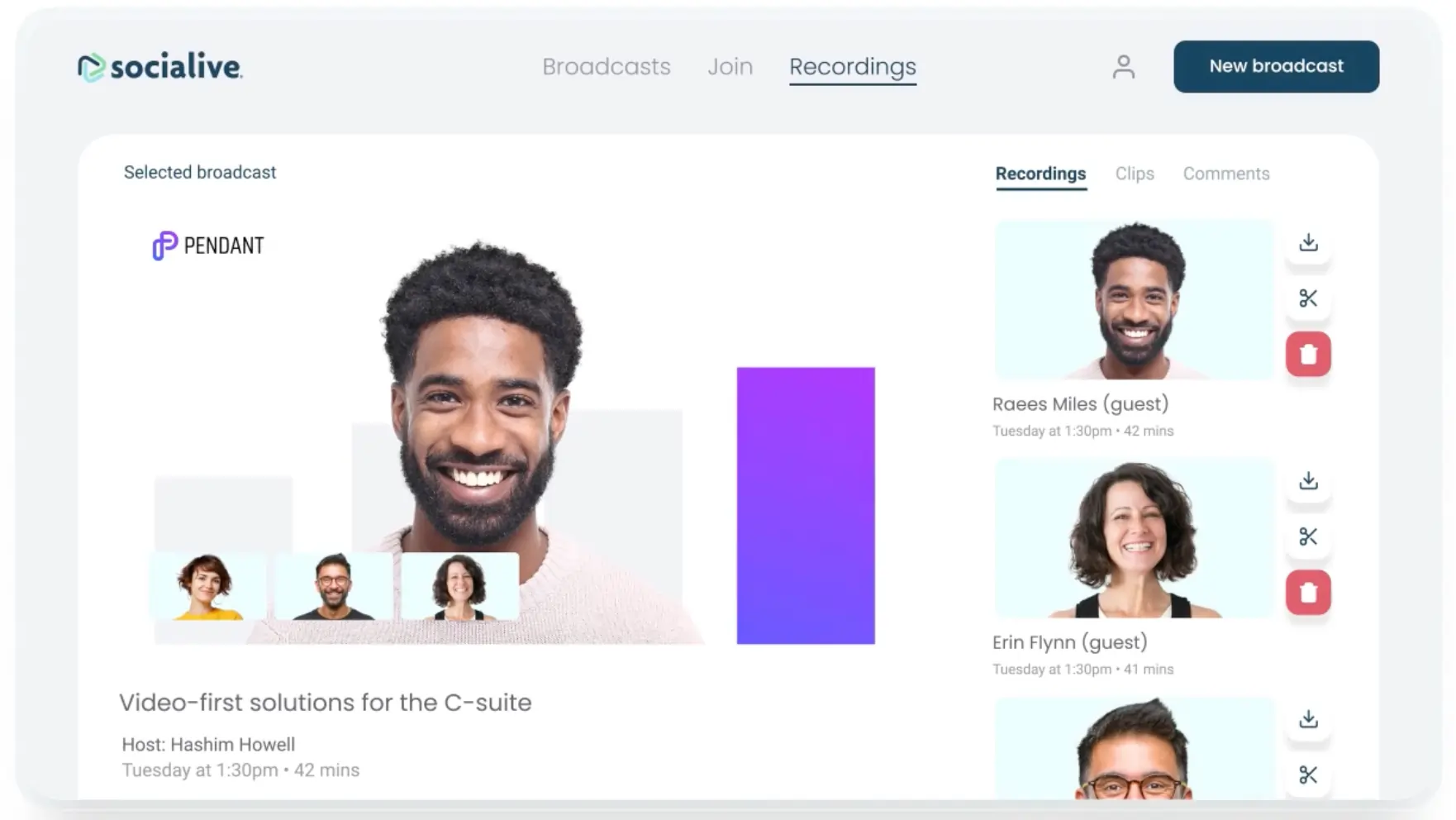Open the Join page
The width and height of the screenshot is (1456, 820).
click(x=730, y=66)
